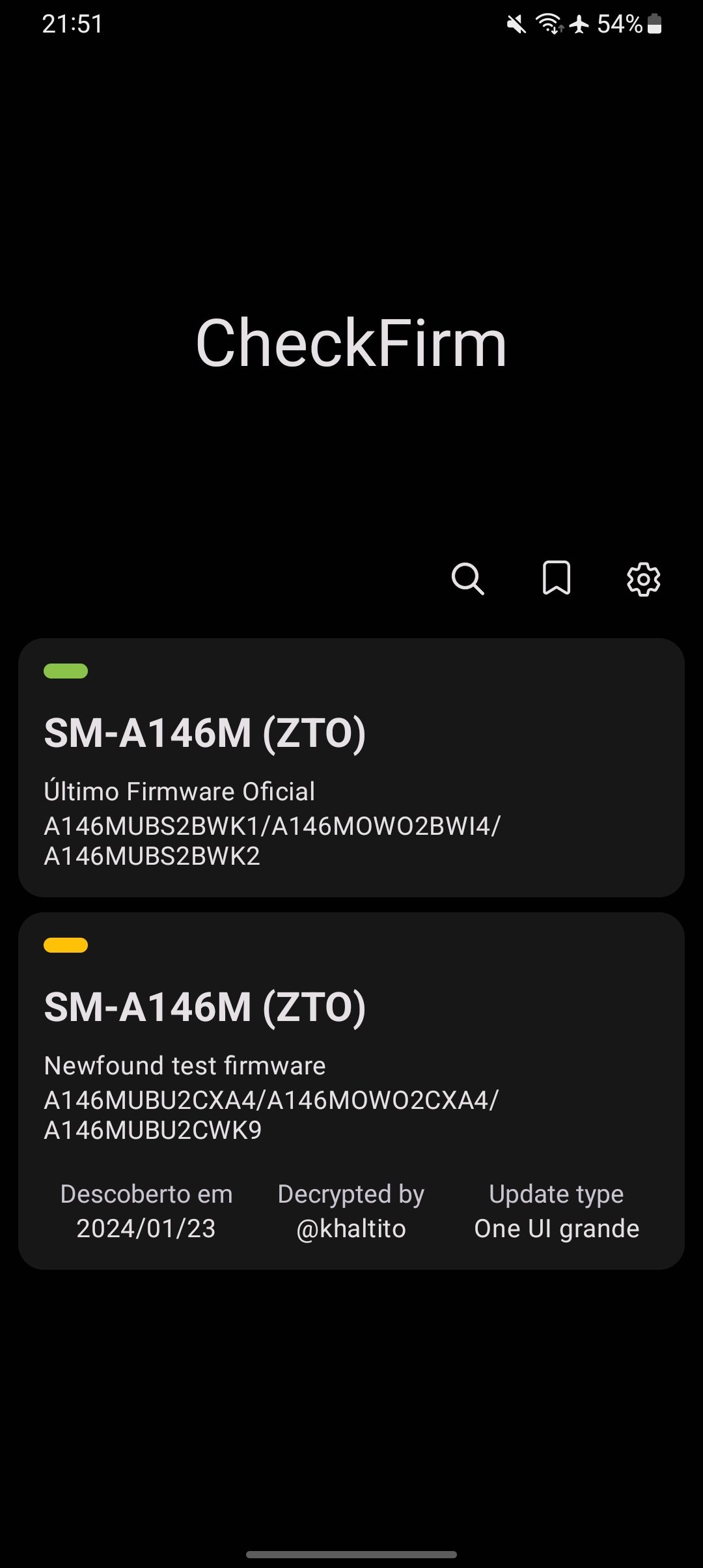Screen dimensions: 703x1568
Task: Open the search magnifier icon
Action: (467, 579)
